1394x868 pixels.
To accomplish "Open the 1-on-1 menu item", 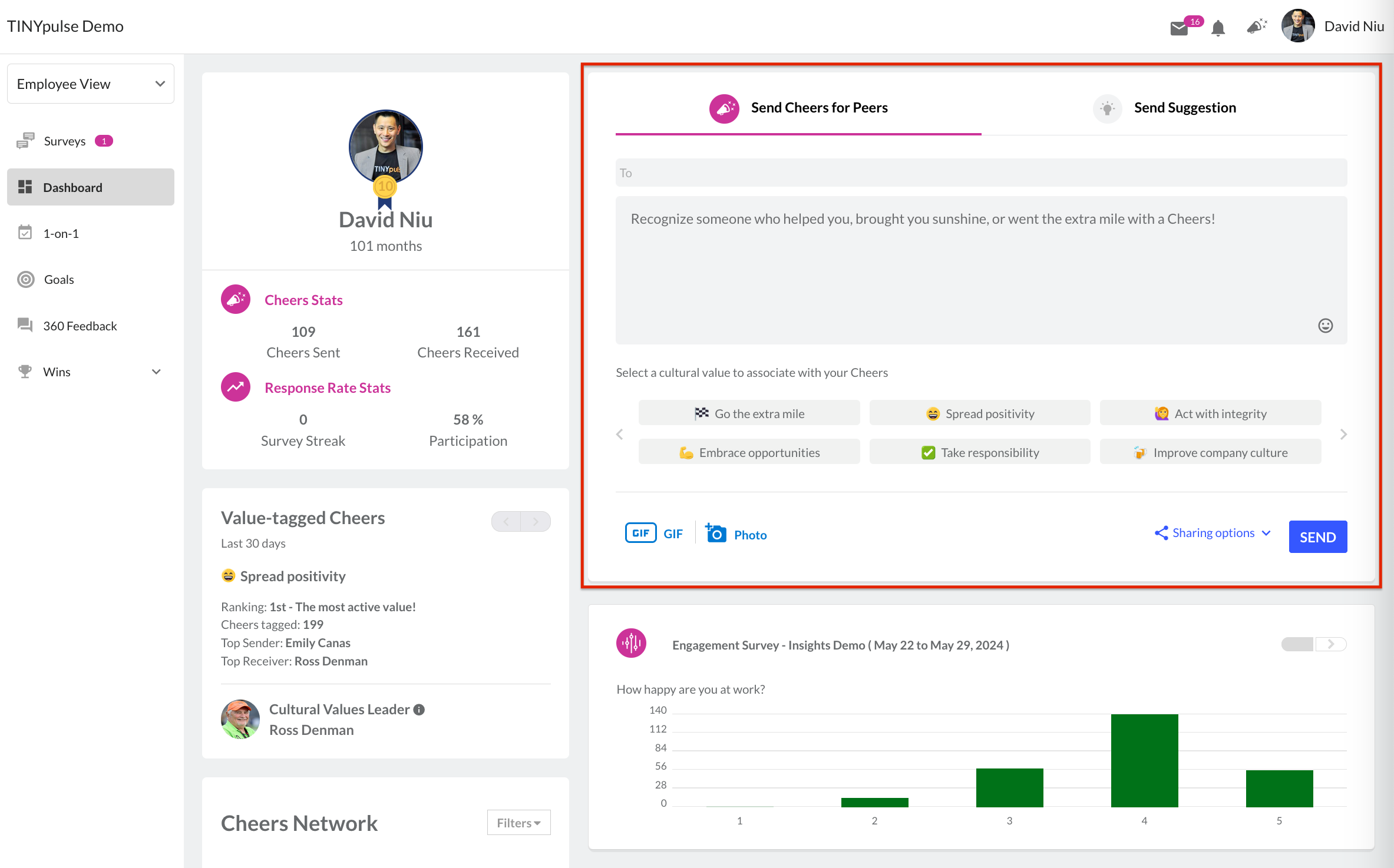I will 91,233.
